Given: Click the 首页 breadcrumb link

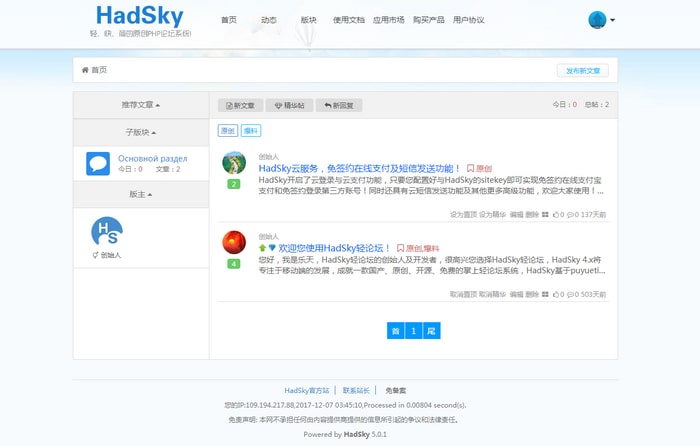Looking at the screenshot, I should 99,70.
